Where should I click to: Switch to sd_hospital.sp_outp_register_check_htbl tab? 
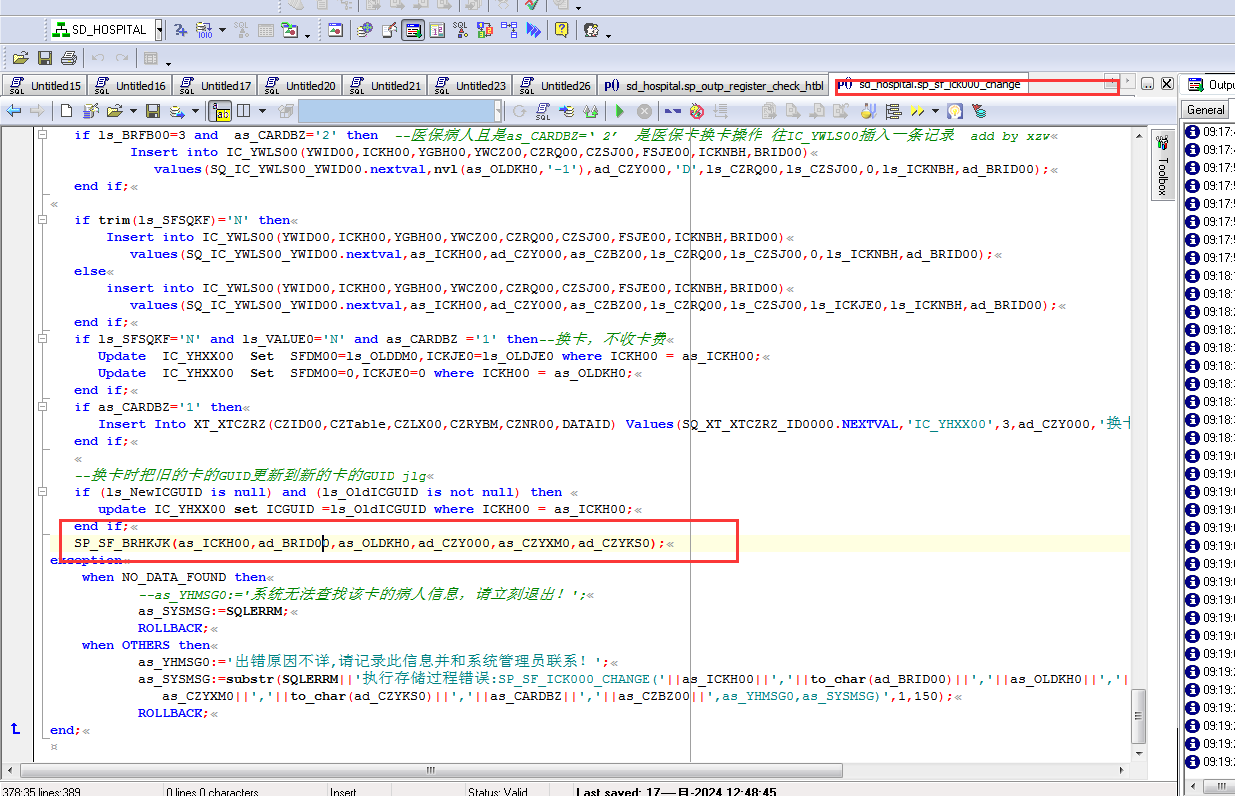715,86
